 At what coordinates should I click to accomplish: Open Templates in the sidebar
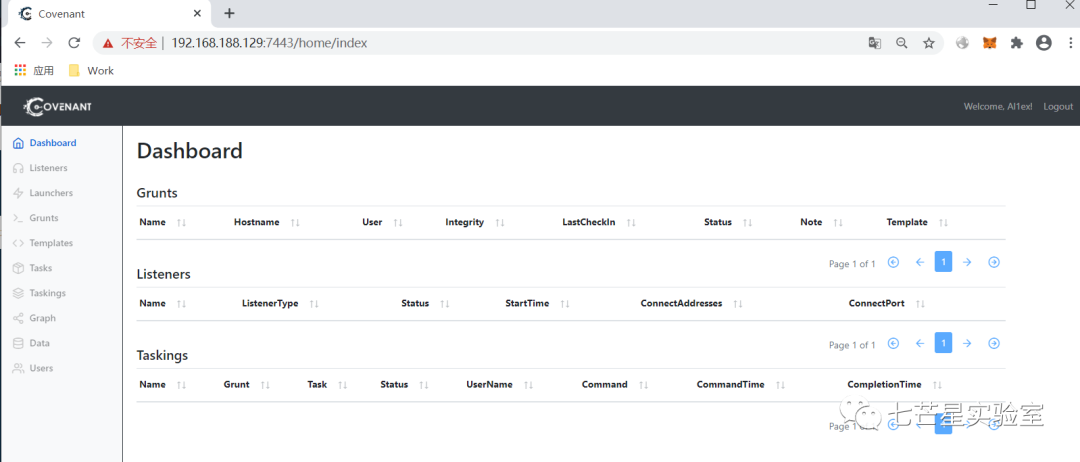click(x=43, y=243)
